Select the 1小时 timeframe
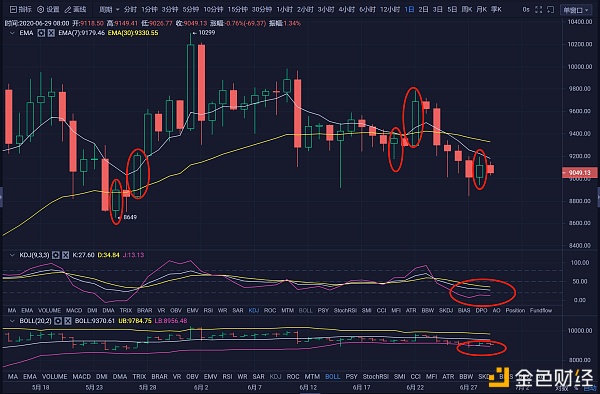The height and width of the screenshot is (394, 600). (x=284, y=9)
